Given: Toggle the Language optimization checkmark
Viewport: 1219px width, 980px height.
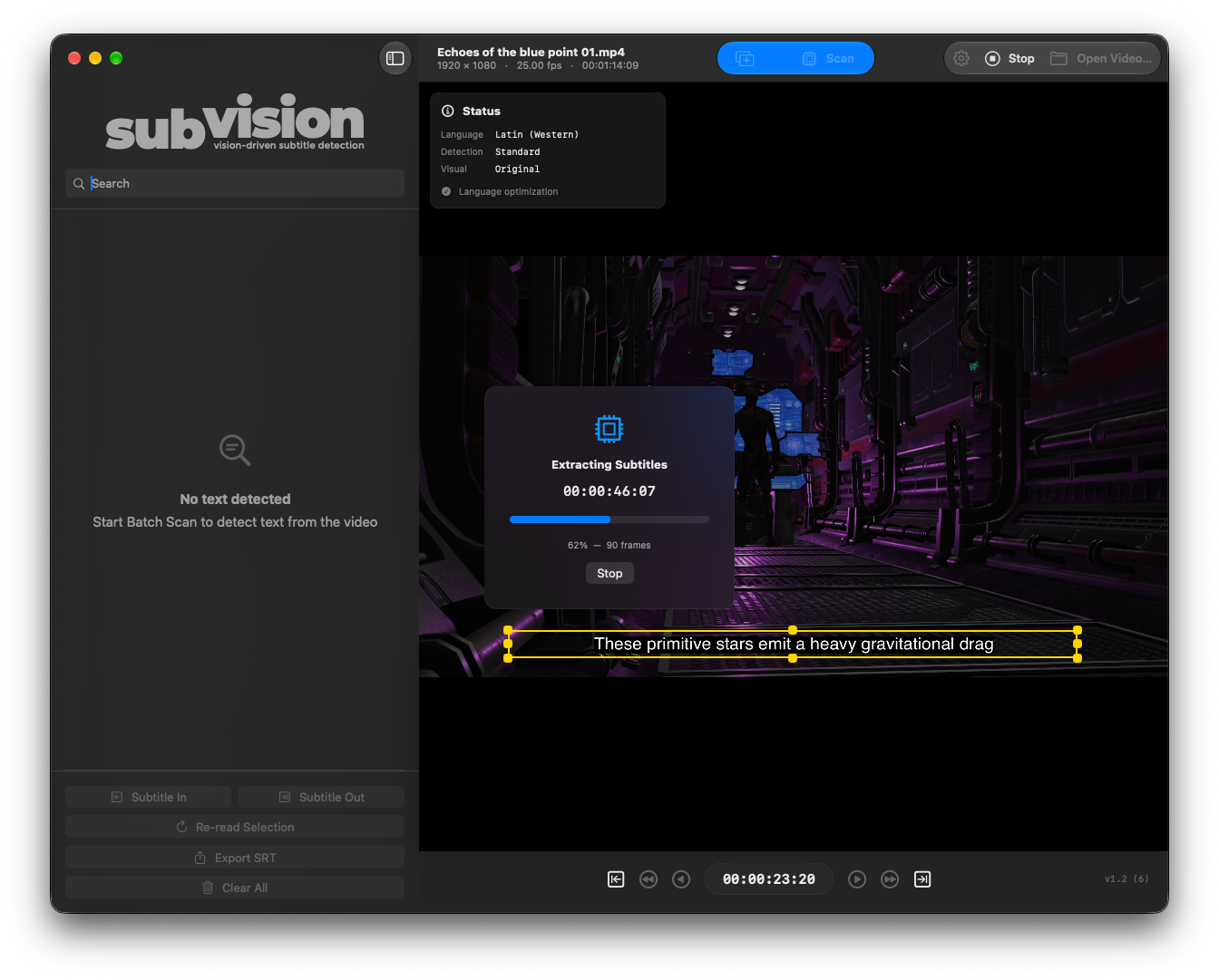Looking at the screenshot, I should (x=446, y=191).
